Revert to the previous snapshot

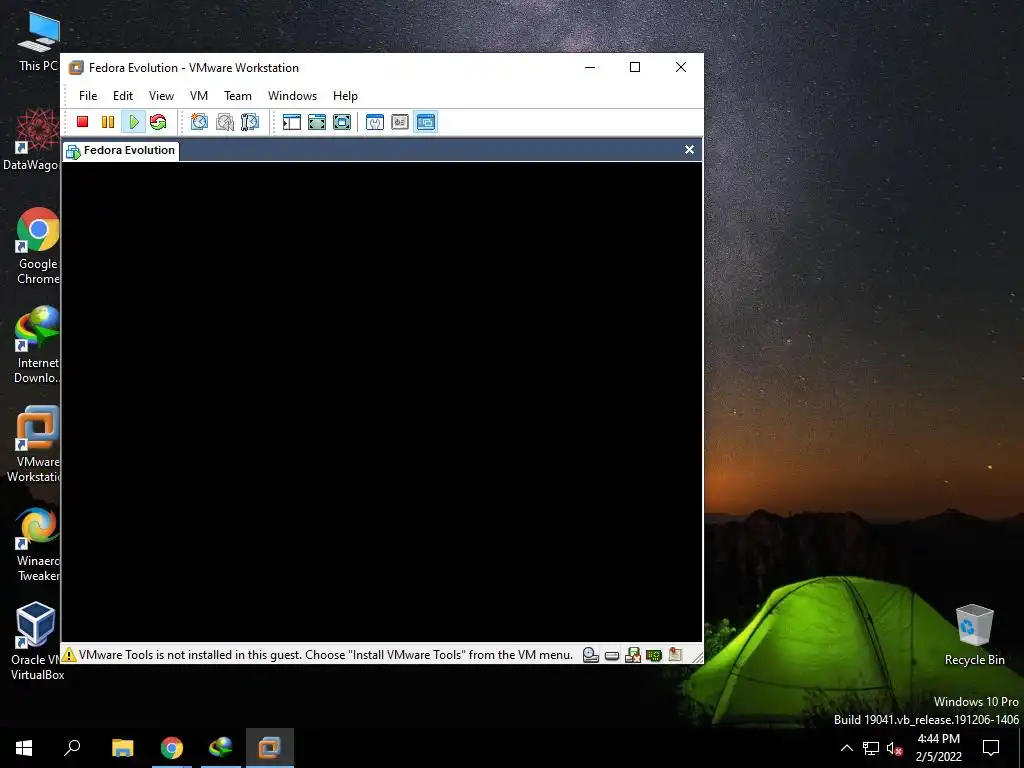(225, 122)
